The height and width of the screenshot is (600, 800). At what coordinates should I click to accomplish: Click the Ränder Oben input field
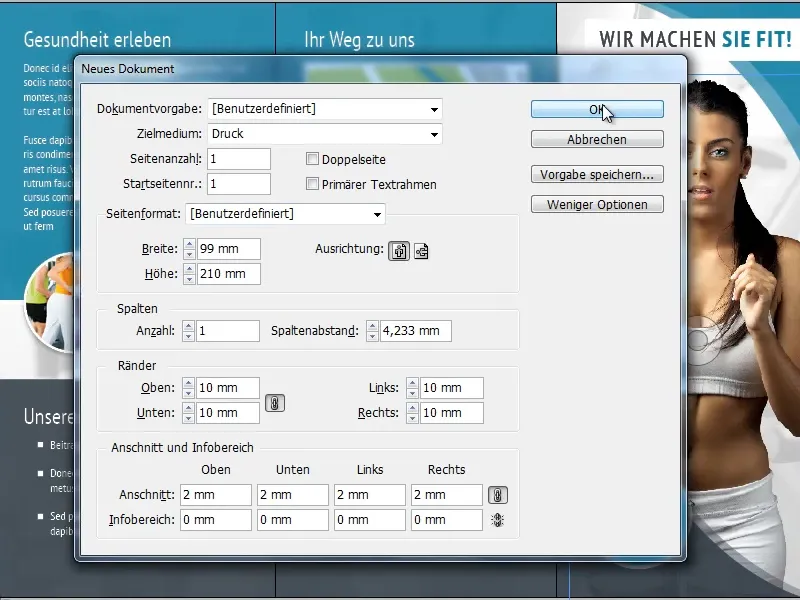[228, 388]
